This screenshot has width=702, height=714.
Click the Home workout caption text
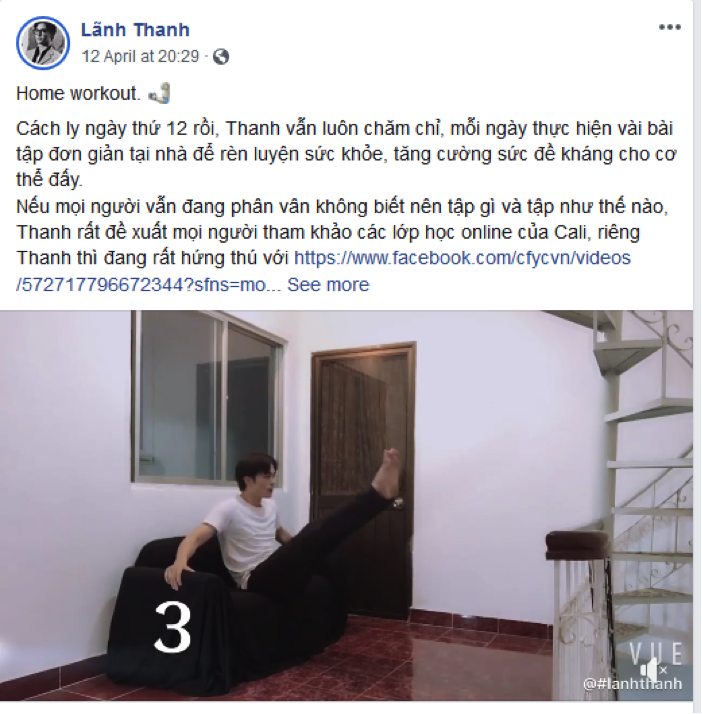[78, 93]
